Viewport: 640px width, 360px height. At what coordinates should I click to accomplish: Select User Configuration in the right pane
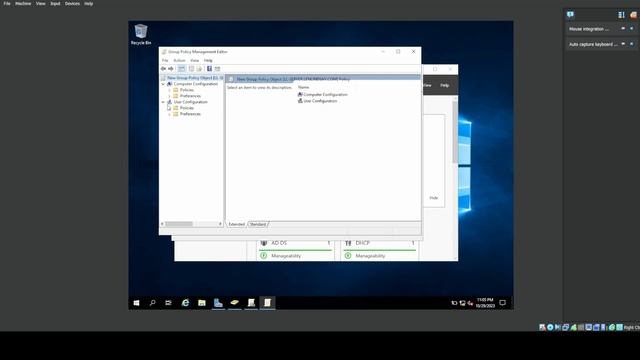[320, 101]
